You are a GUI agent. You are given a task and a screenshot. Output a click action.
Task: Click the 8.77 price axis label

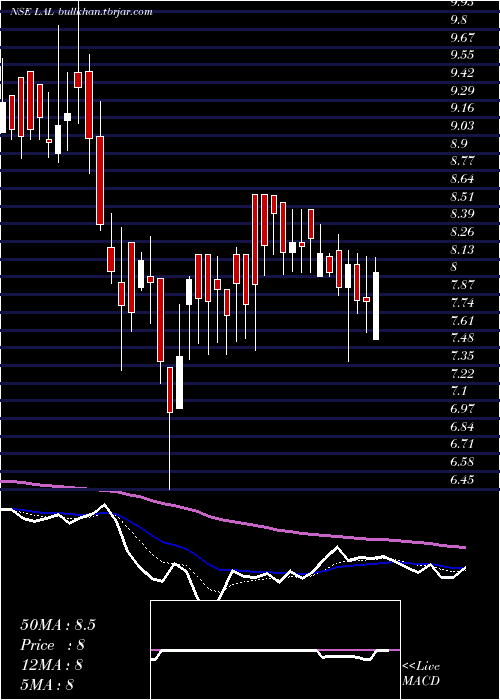[x=462, y=161]
